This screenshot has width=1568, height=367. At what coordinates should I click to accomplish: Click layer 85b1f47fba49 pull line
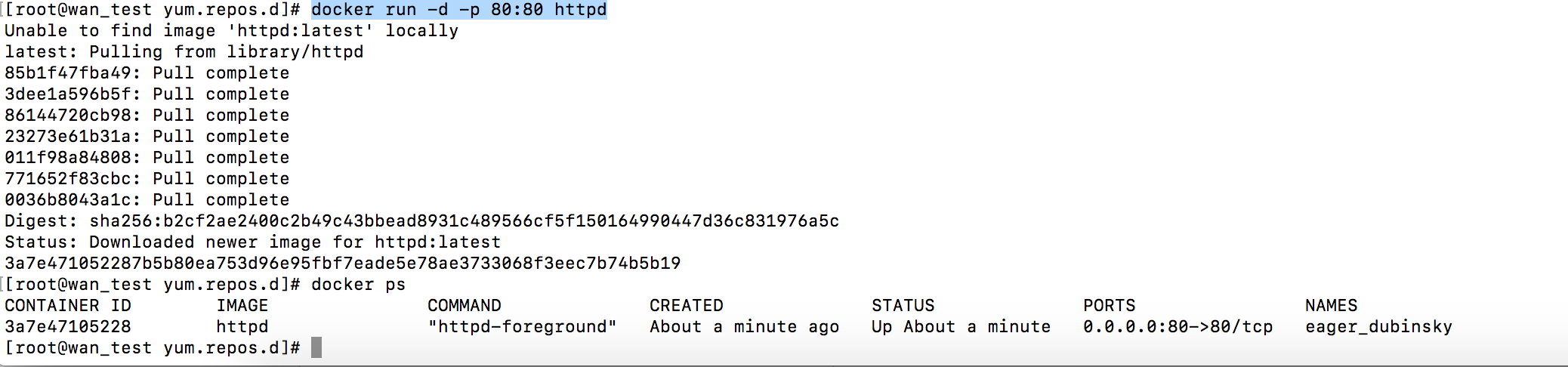click(x=147, y=73)
